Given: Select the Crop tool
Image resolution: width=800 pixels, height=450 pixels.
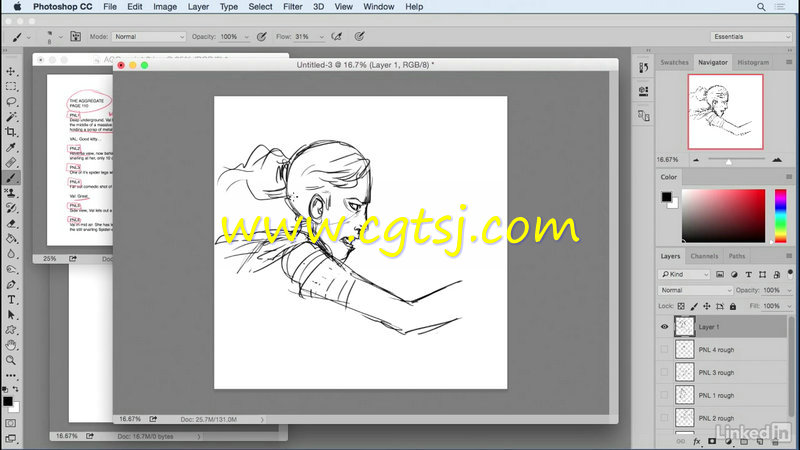Looking at the screenshot, I should coord(11,132).
